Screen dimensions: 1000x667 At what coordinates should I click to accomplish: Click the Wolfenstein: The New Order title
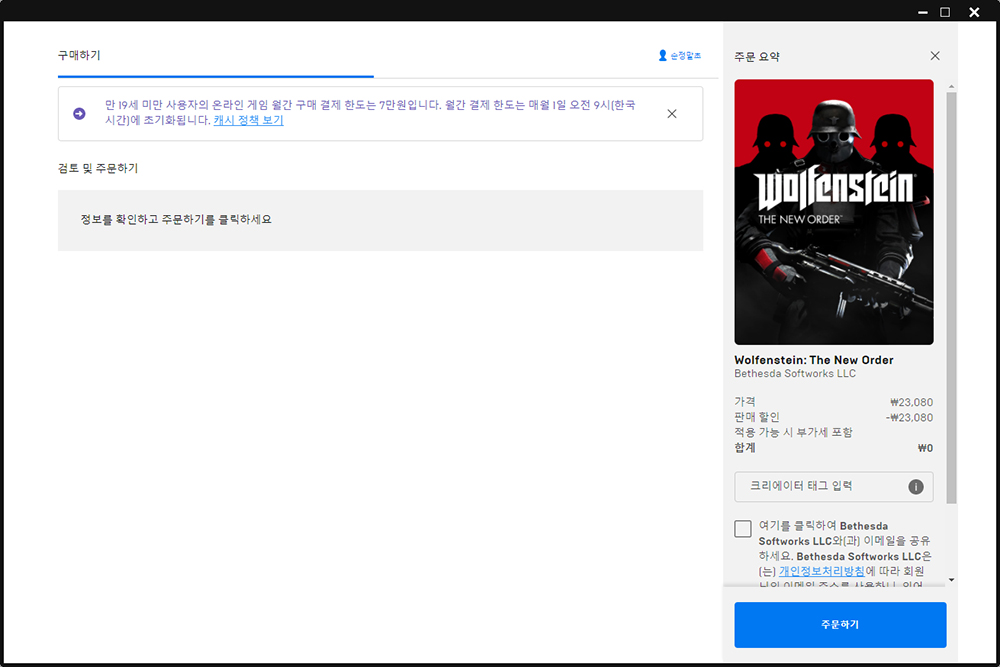814,360
